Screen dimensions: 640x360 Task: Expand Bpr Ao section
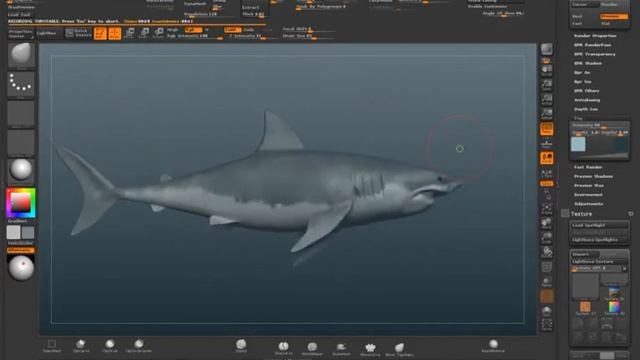582,73
